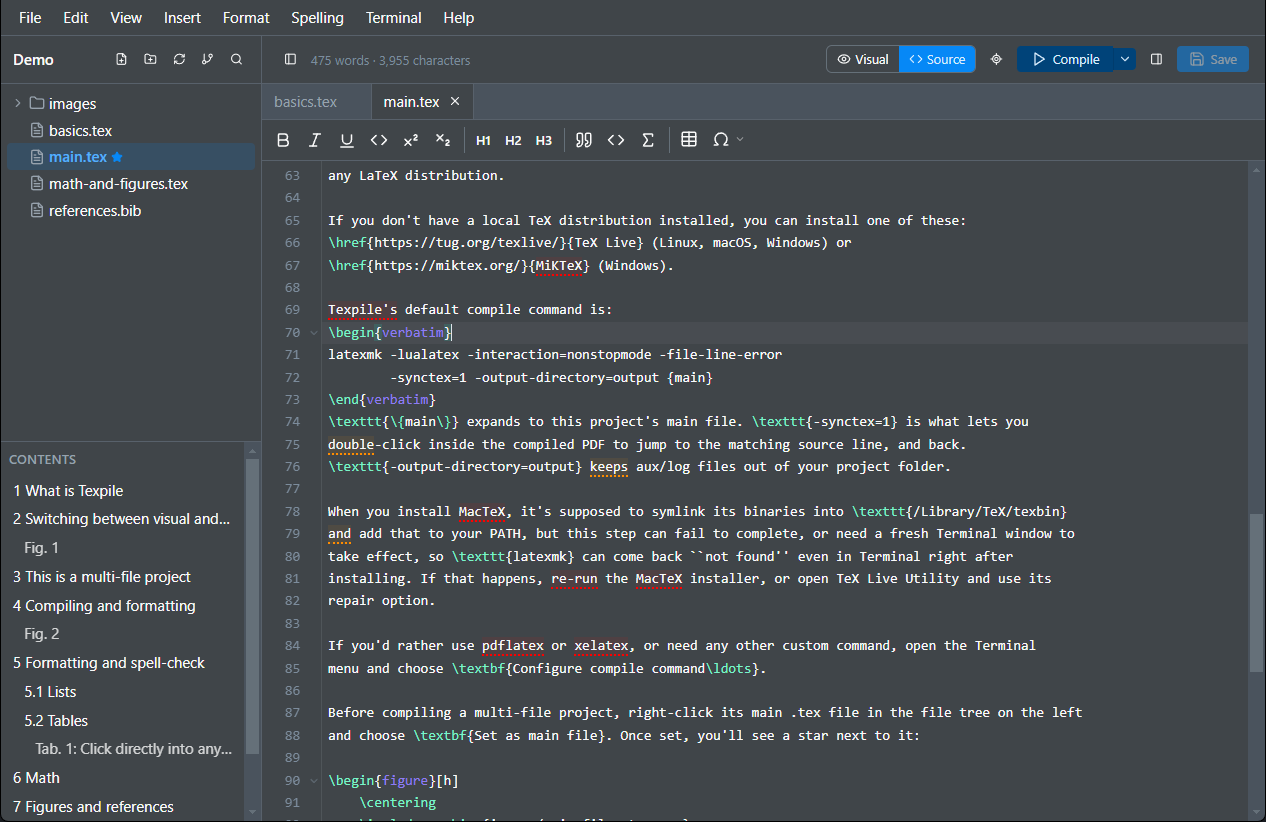Insert an H3 heading
Screen dimensions: 1266x822
click(x=543, y=140)
